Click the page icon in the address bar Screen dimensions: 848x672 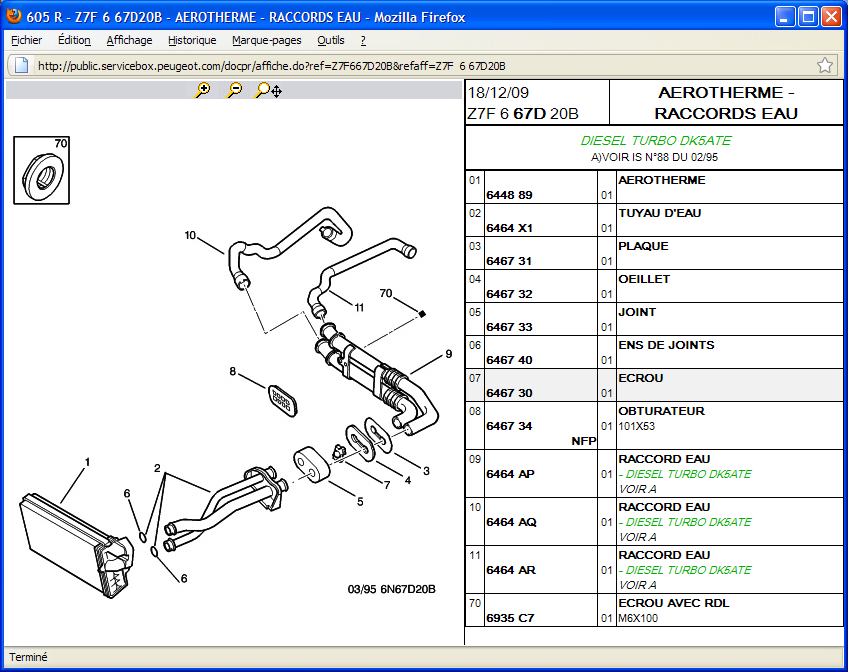click(x=21, y=65)
